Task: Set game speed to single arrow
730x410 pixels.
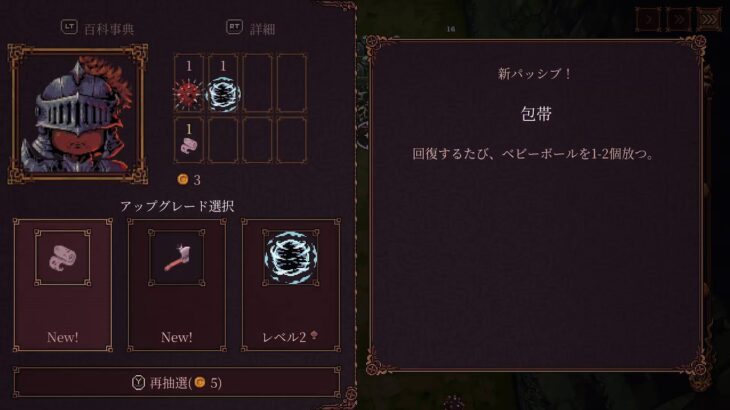Action: pyautogui.click(x=648, y=20)
